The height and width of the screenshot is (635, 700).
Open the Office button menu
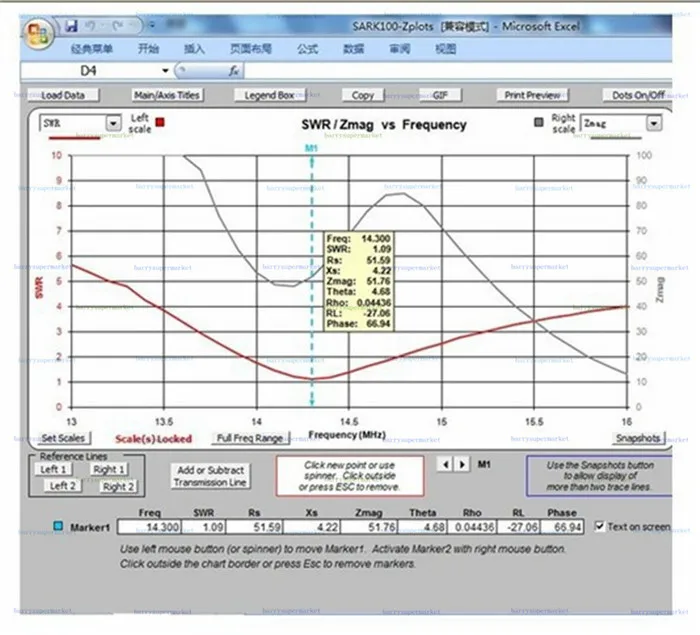point(38,33)
